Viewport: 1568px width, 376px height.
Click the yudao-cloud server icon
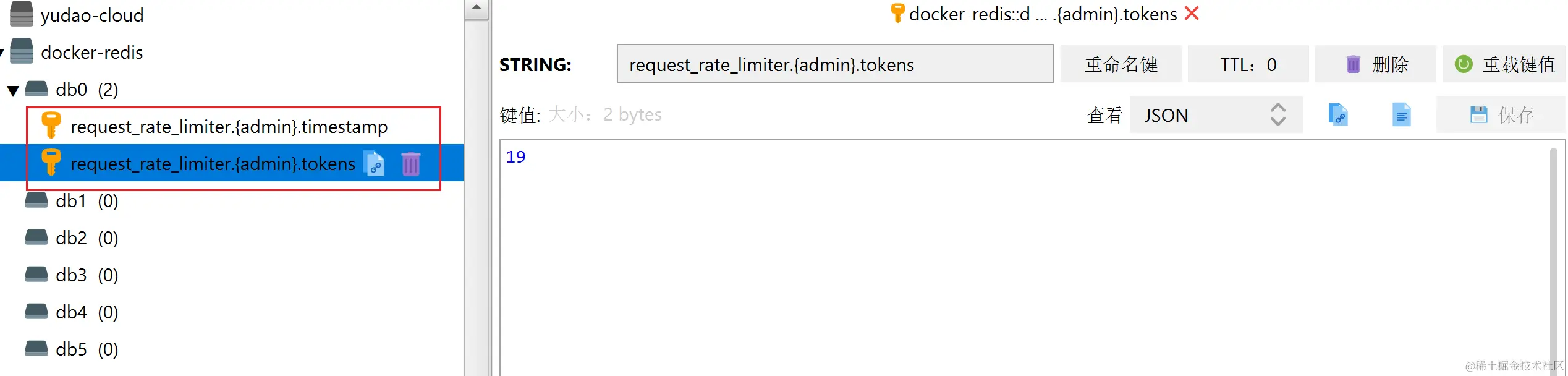(x=22, y=14)
